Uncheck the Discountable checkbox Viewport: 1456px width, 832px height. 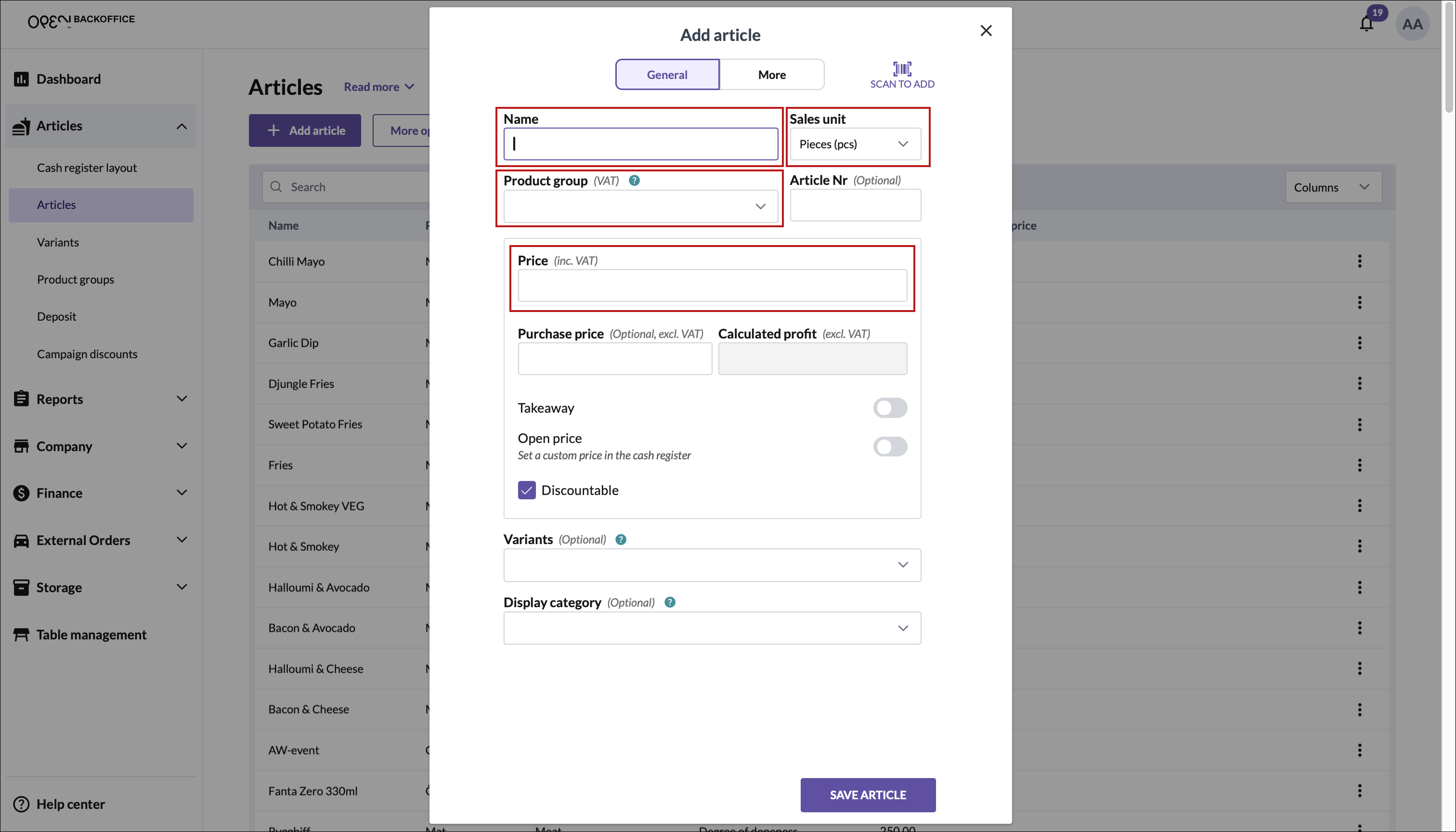click(526, 490)
